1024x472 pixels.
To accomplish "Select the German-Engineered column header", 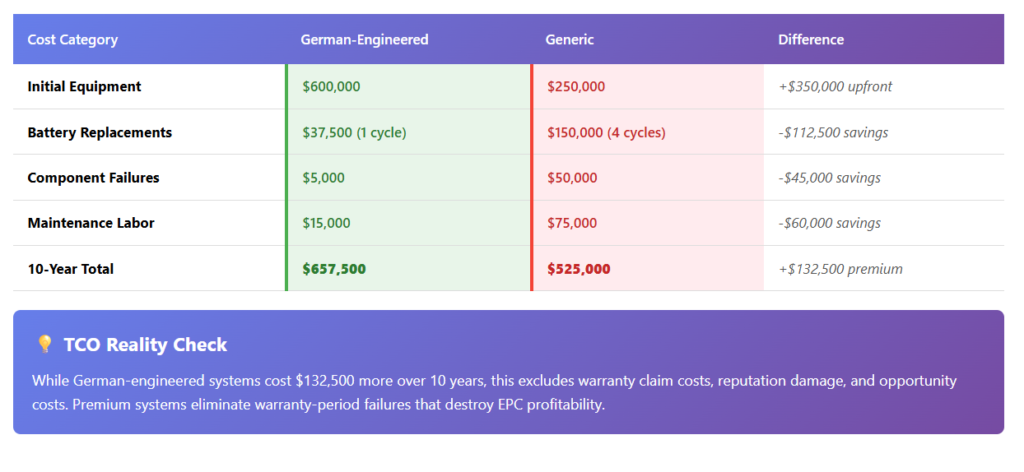I will coord(364,40).
